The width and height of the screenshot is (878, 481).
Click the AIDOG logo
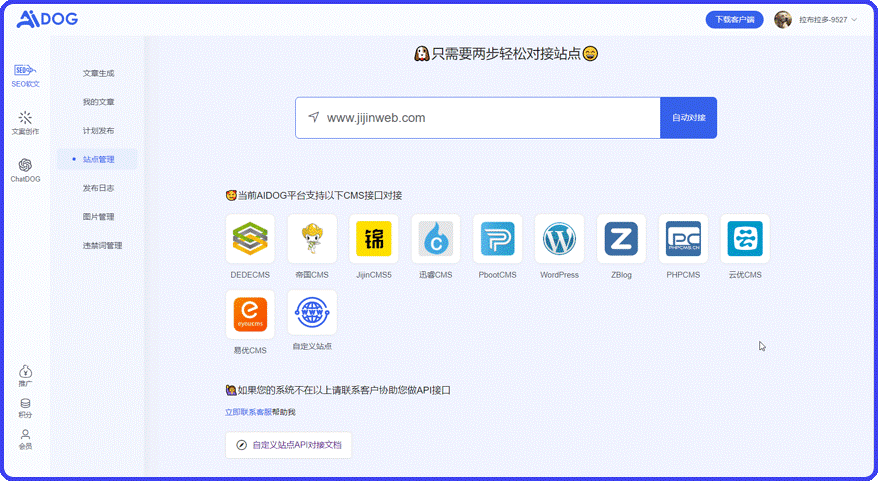[x=48, y=19]
